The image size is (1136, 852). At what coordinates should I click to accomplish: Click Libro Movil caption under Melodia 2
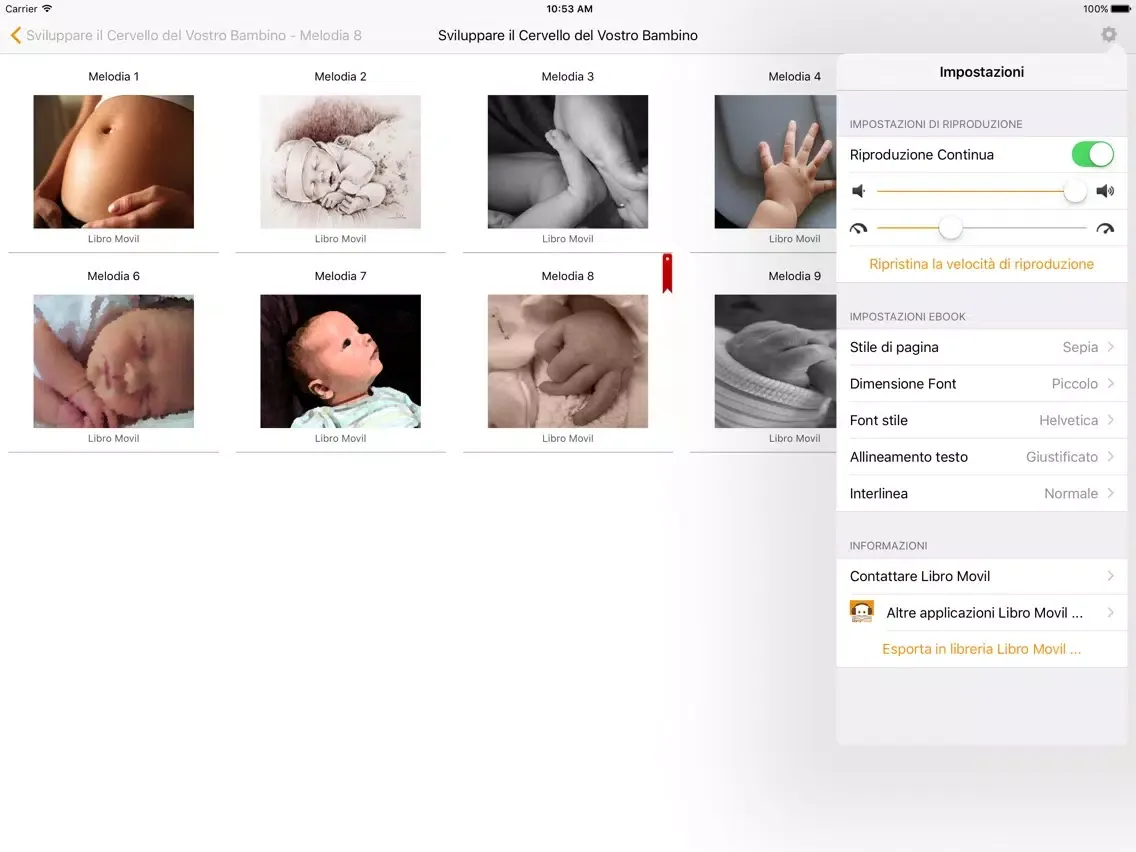[341, 238]
